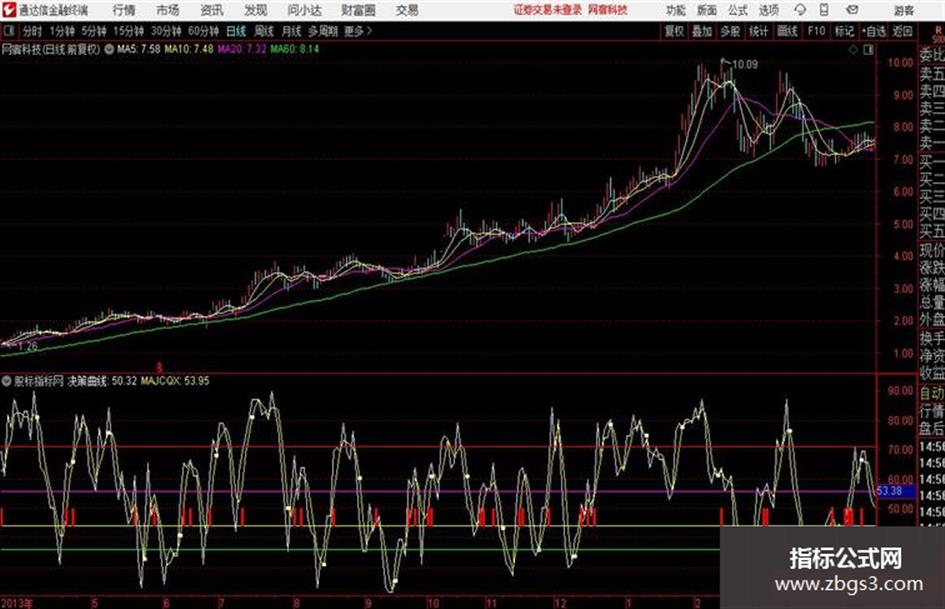The width and height of the screenshot is (945, 609).
Task: Click the 复权 toolbar button
Action: 674,31
